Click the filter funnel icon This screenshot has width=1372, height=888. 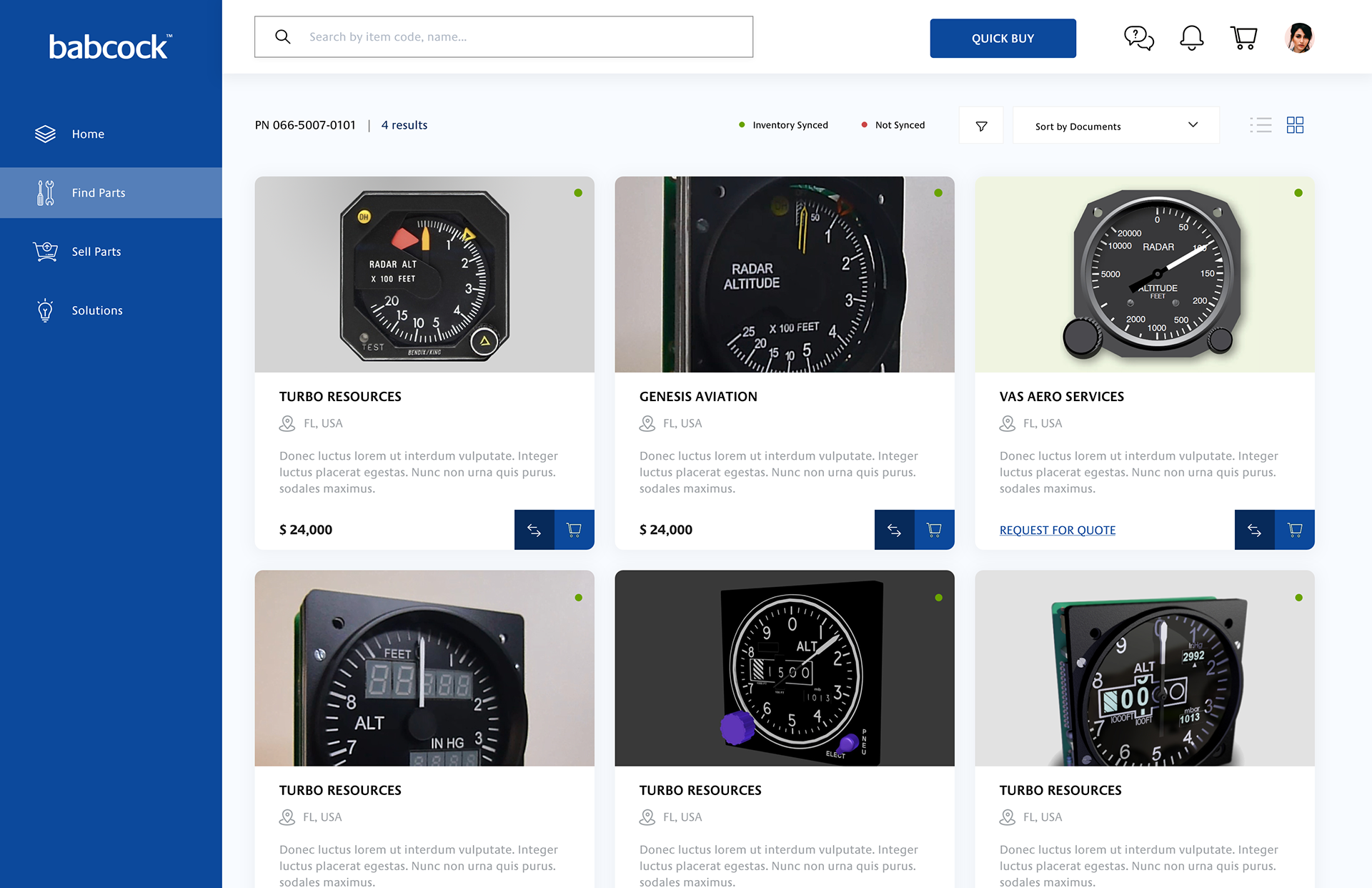(x=981, y=126)
